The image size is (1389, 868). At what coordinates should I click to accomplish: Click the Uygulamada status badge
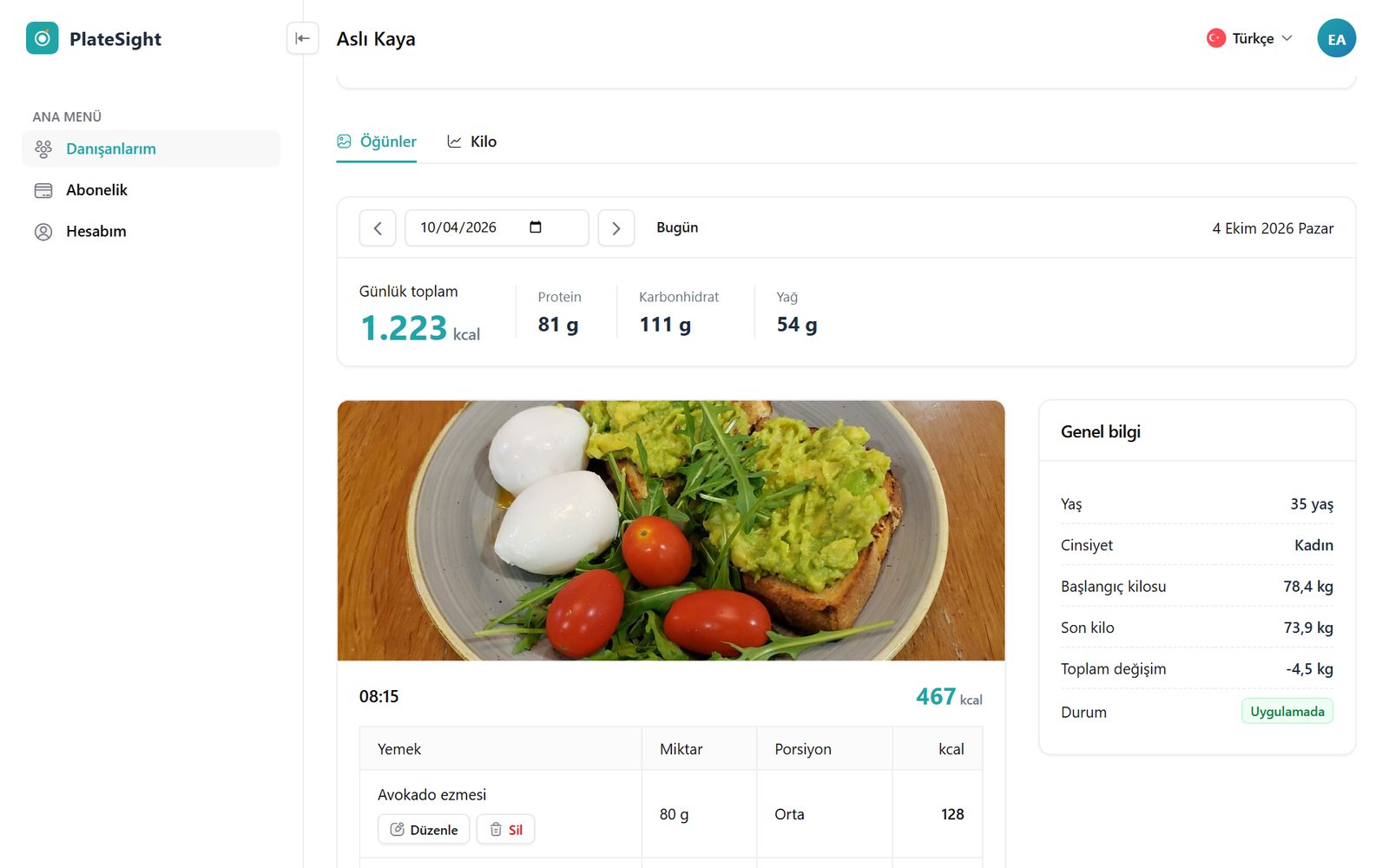click(x=1287, y=711)
